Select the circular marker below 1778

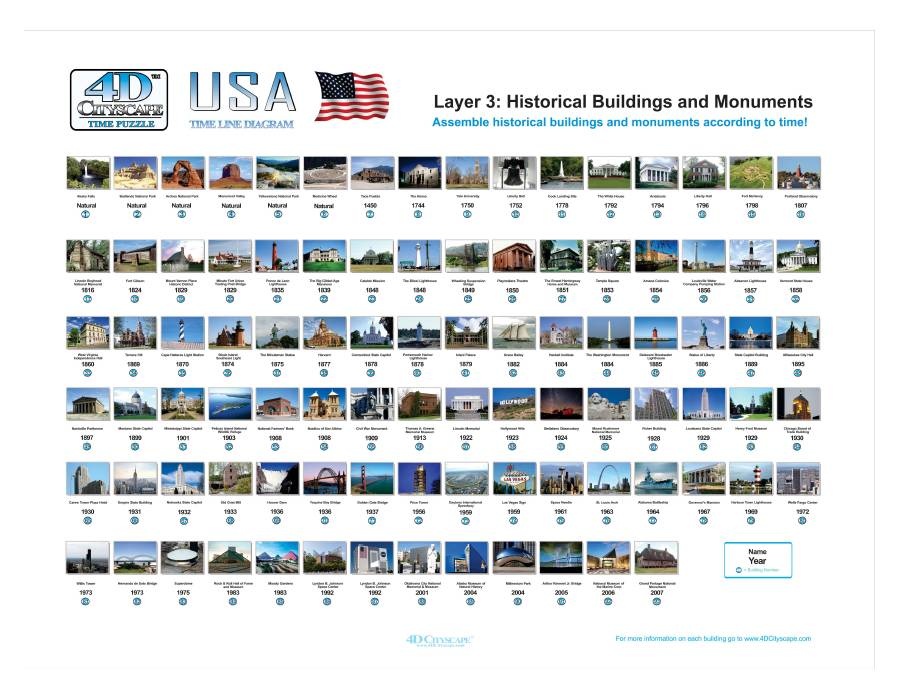[x=562, y=215]
